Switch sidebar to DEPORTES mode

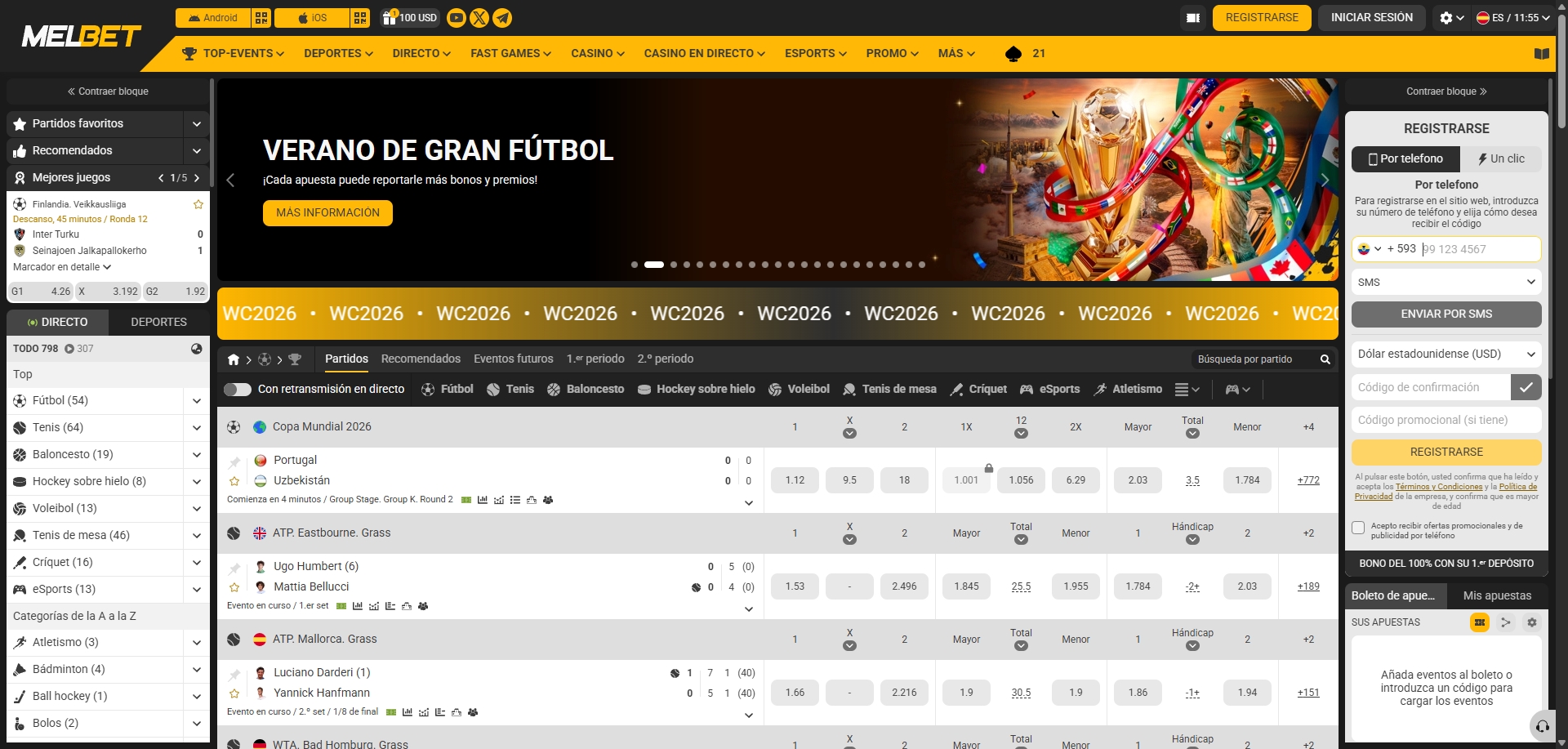coord(159,323)
